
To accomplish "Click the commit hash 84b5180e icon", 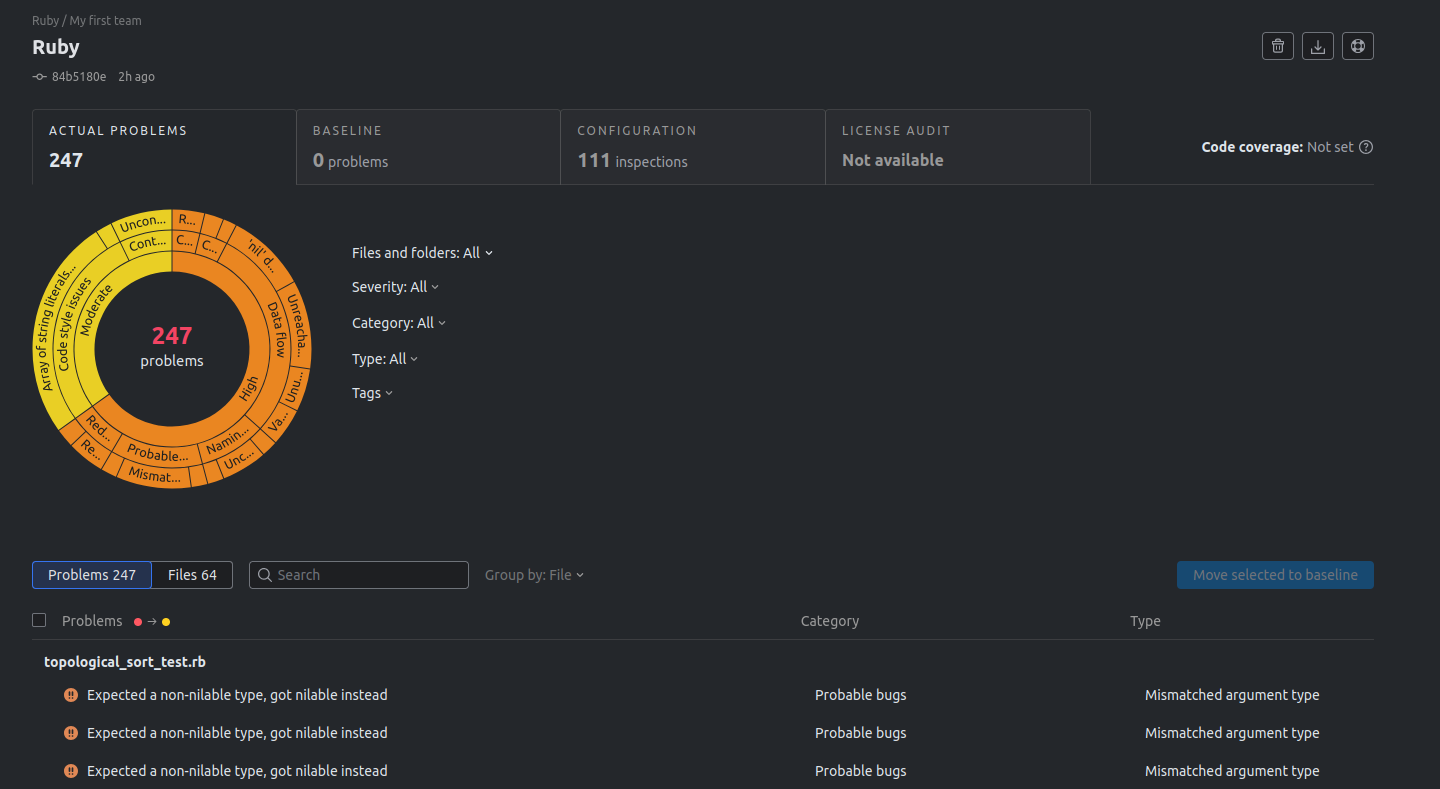I will [40, 77].
